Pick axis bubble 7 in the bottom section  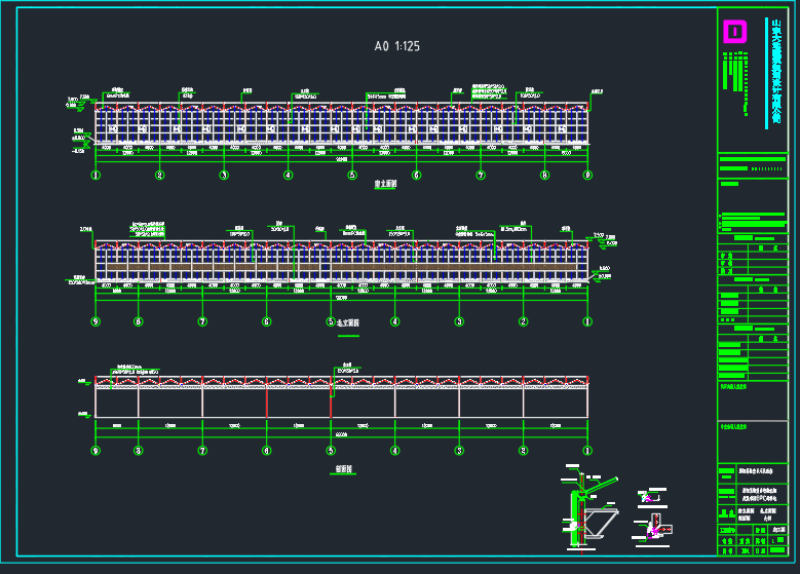click(202, 451)
